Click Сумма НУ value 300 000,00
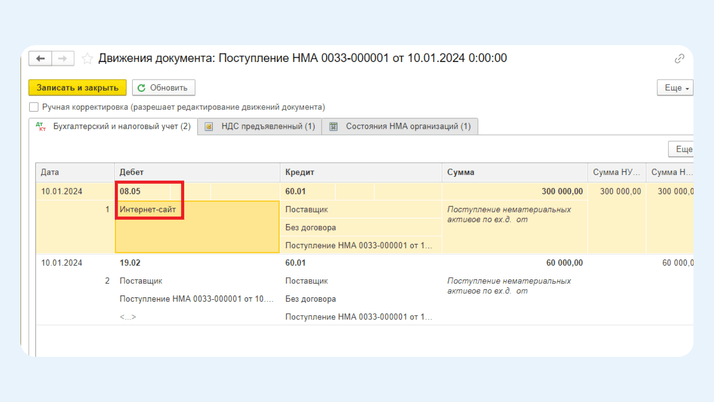Image resolution: width=714 pixels, height=402 pixels. [x=620, y=191]
